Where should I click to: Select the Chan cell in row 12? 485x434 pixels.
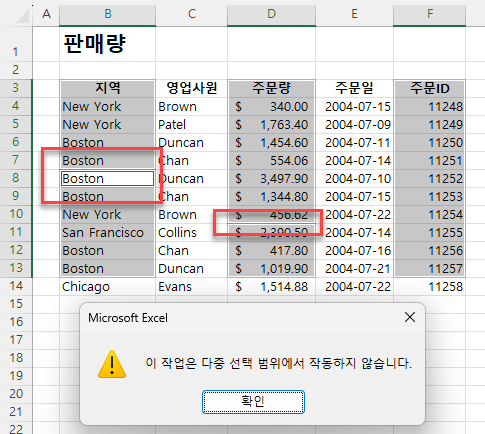(191, 250)
